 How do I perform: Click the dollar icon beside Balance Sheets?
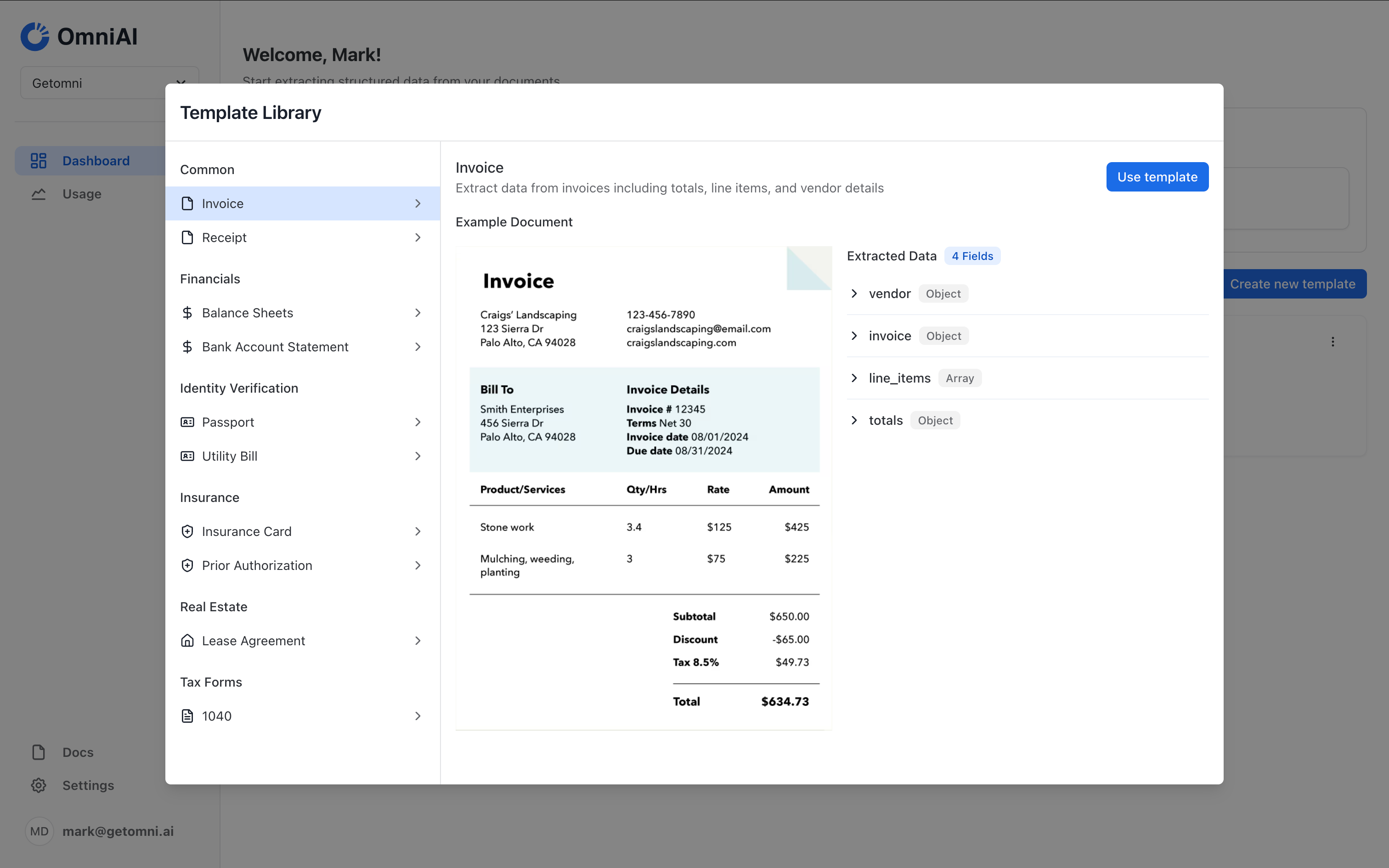187,312
